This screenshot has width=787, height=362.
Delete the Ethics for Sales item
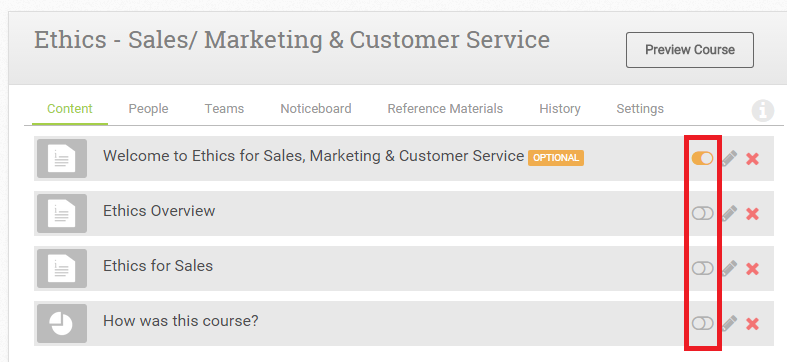point(752,269)
